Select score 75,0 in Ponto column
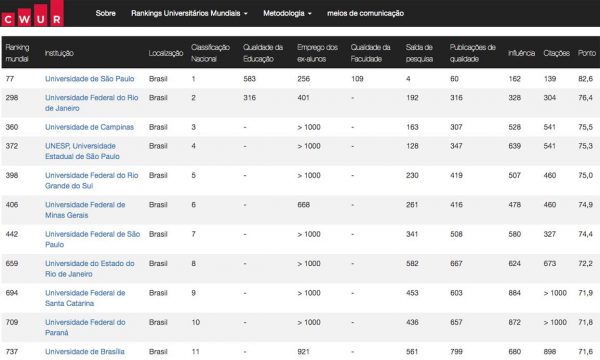 (x=585, y=175)
